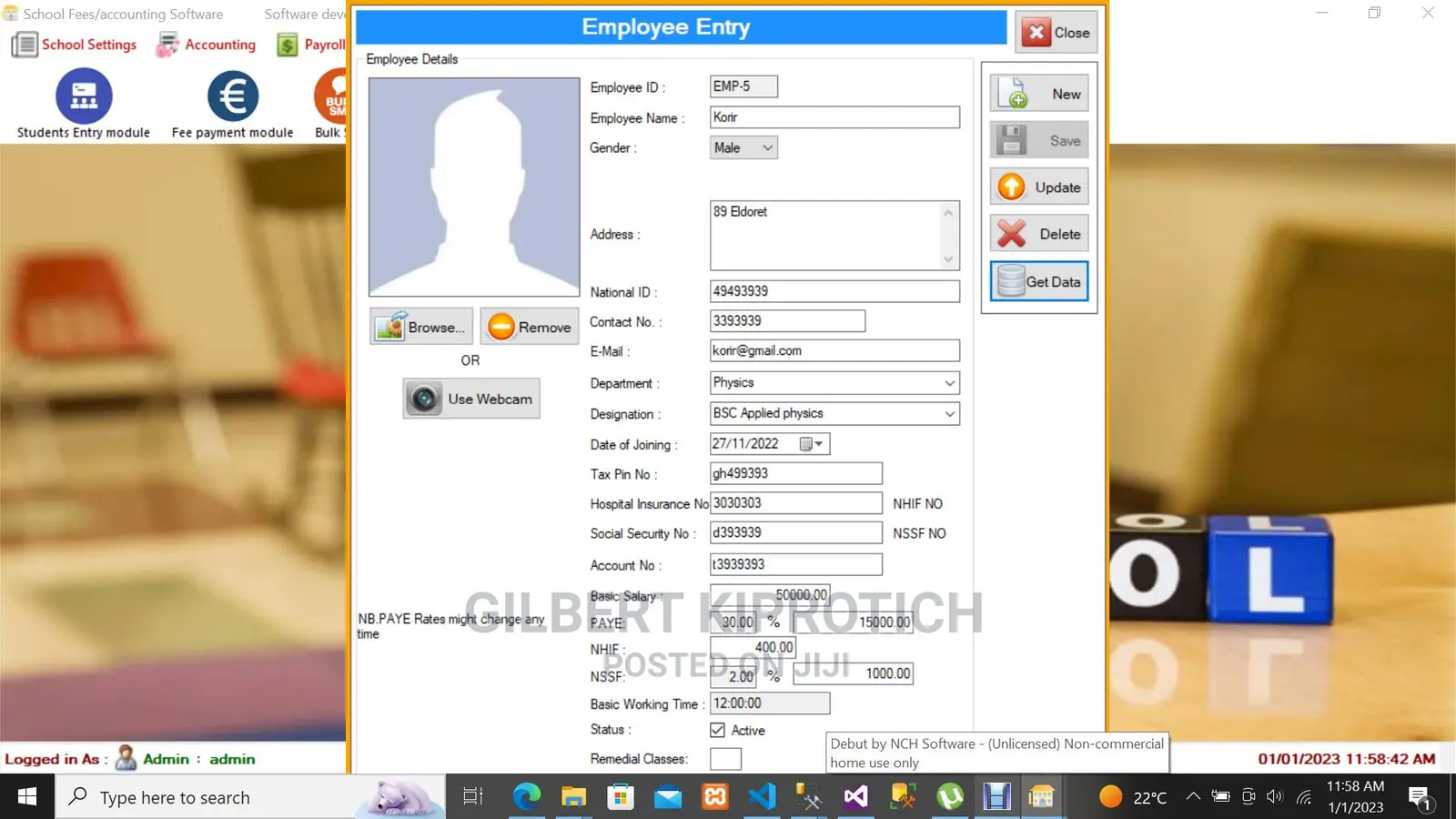Edit the NHIF amount field
Viewport: 1456px width, 819px height.
click(x=753, y=648)
